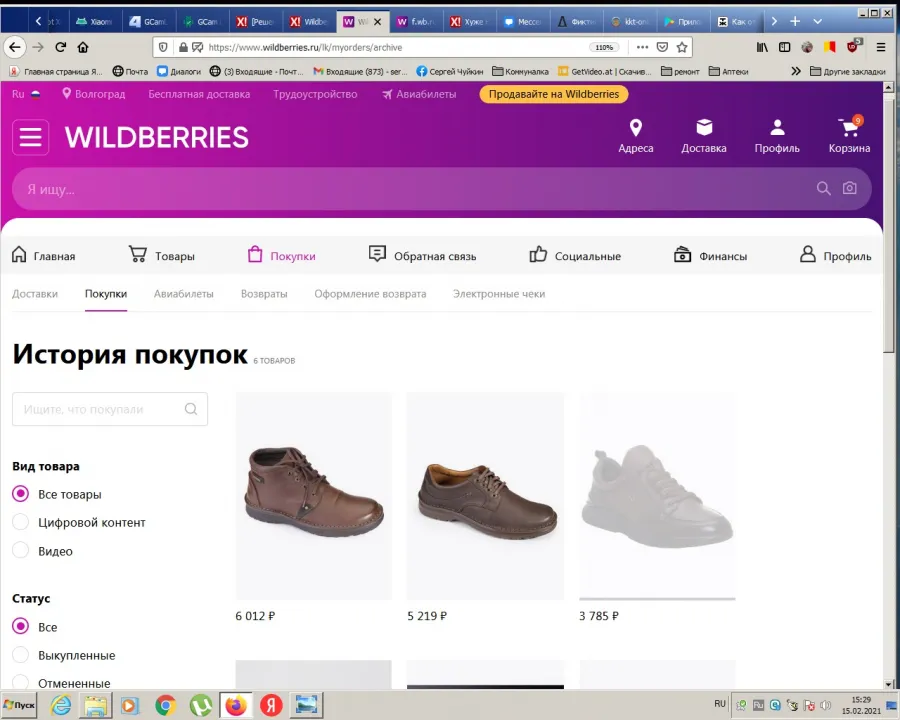Reload the page with the refresh icon
This screenshot has height=720, width=900.
click(61, 47)
